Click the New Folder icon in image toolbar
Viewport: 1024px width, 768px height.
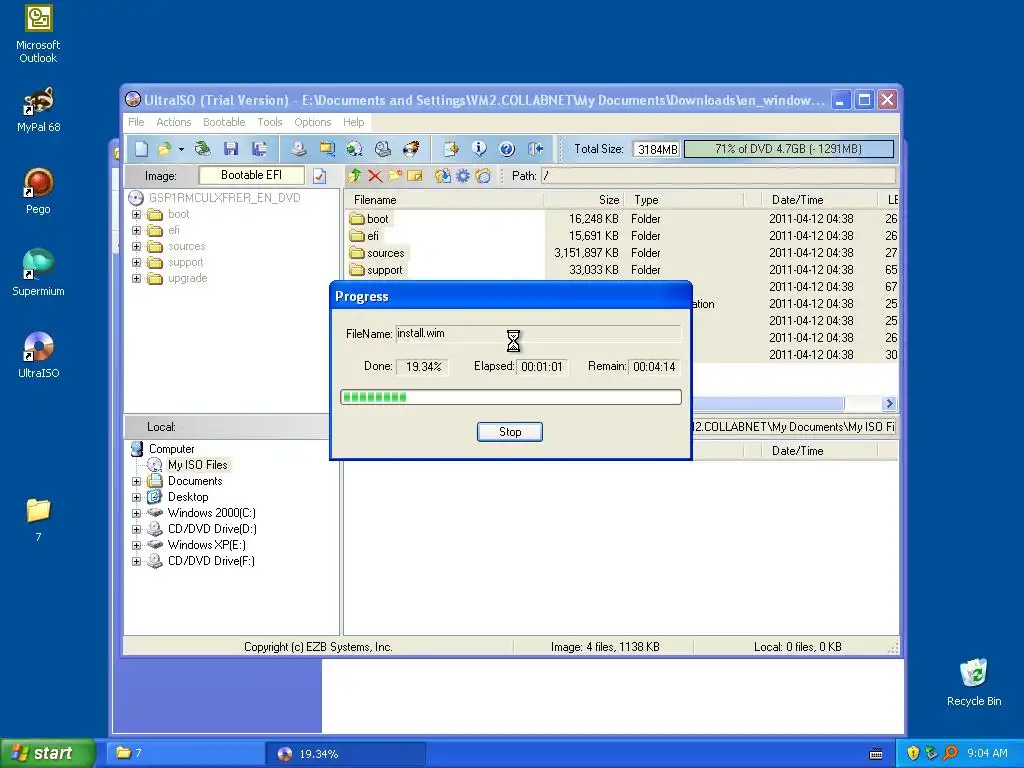[395, 175]
